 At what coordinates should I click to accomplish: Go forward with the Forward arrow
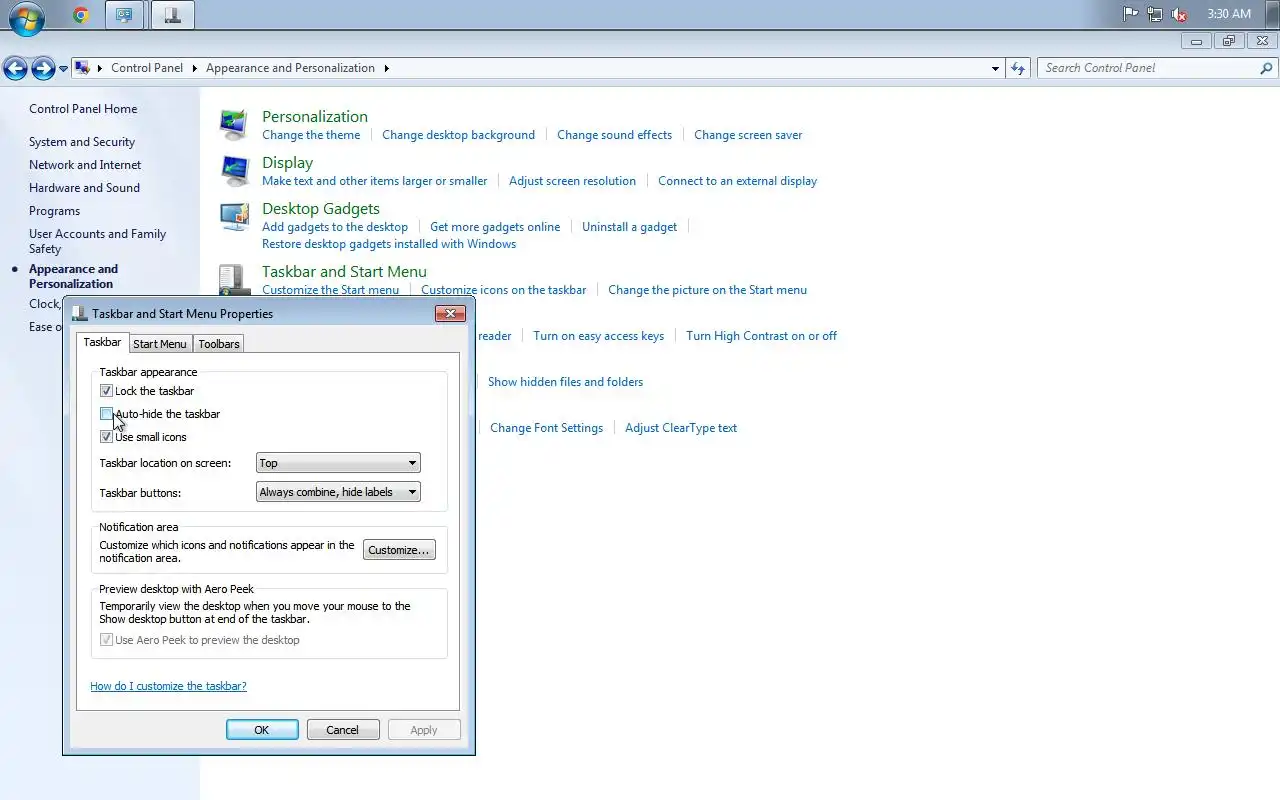pyautogui.click(x=43, y=68)
